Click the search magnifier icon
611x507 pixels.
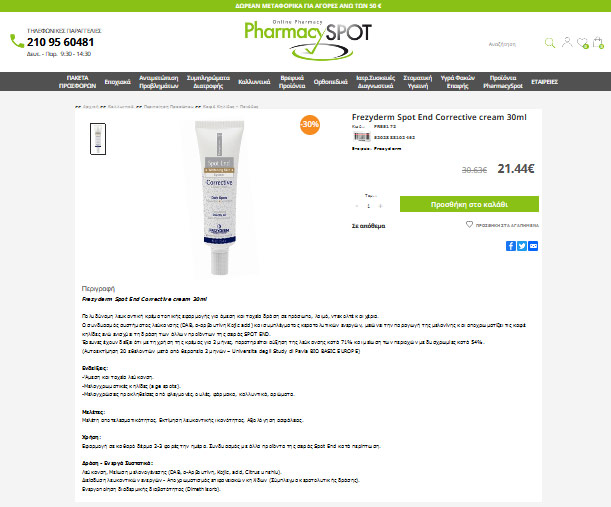pos(550,43)
